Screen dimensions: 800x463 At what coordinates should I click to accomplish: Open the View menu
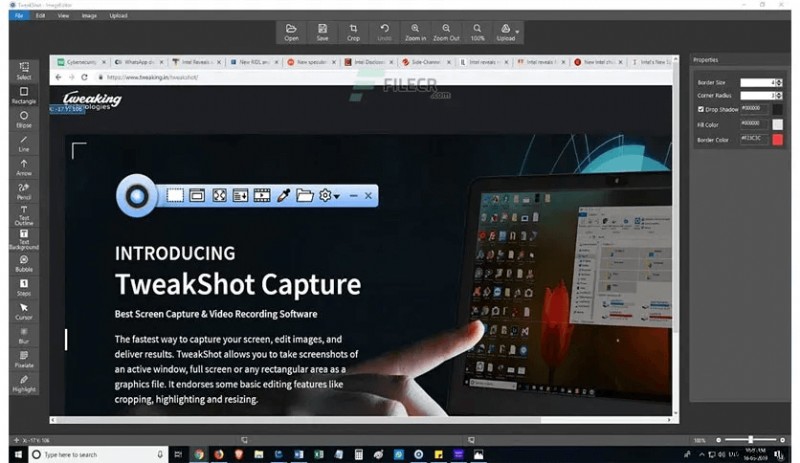point(63,15)
